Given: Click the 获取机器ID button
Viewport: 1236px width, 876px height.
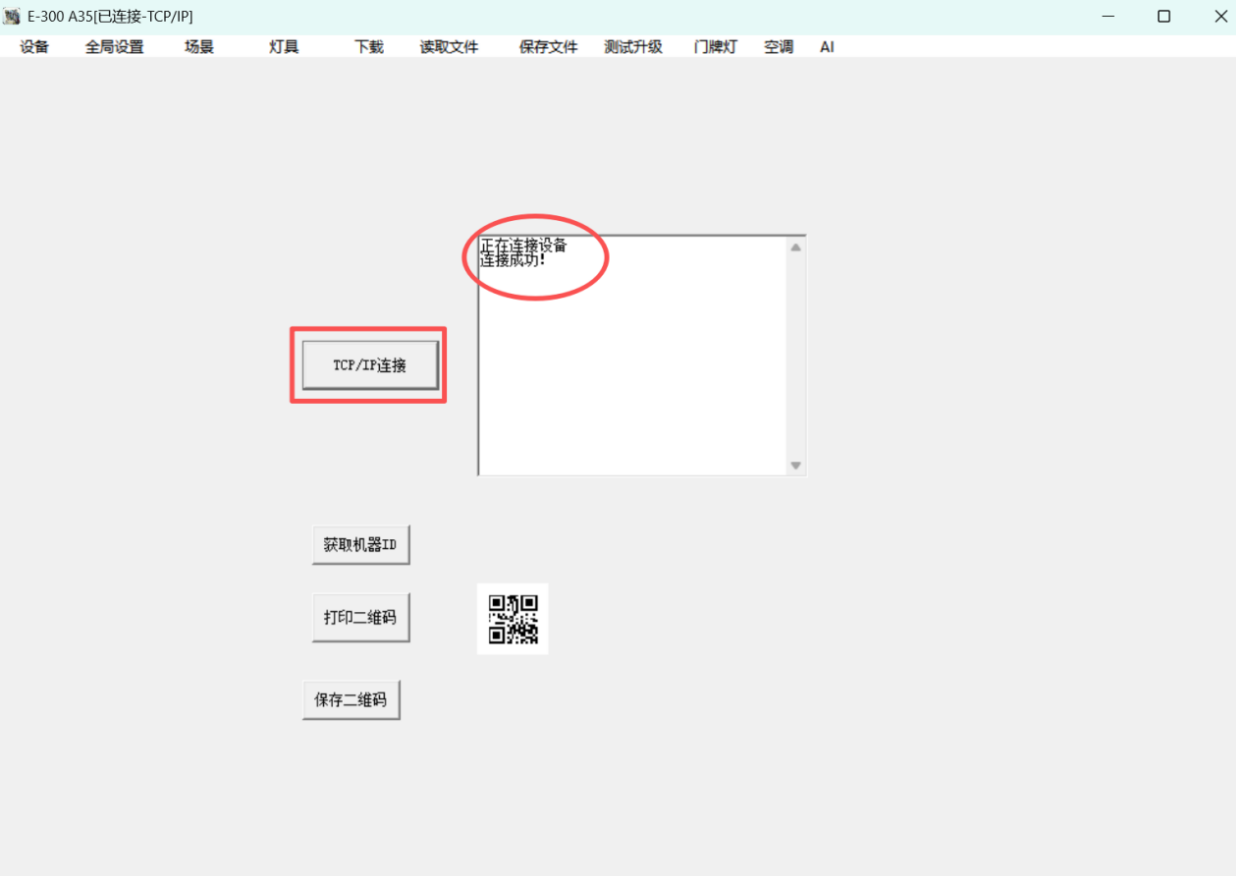Looking at the screenshot, I should point(361,545).
